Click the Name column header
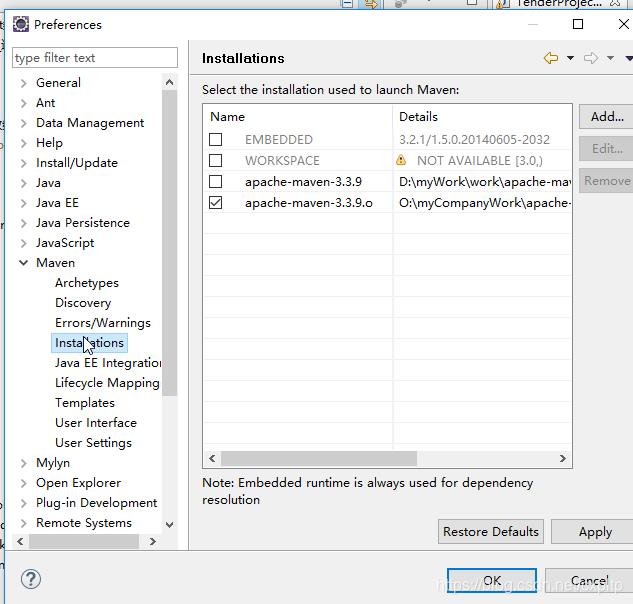Screen dimensions: 633x604 click(298, 117)
